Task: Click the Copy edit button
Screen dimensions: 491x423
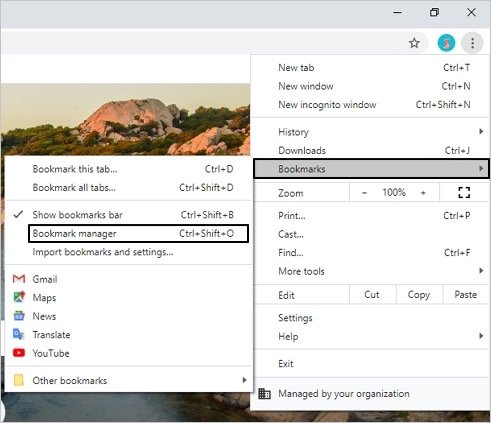Action: tap(419, 295)
